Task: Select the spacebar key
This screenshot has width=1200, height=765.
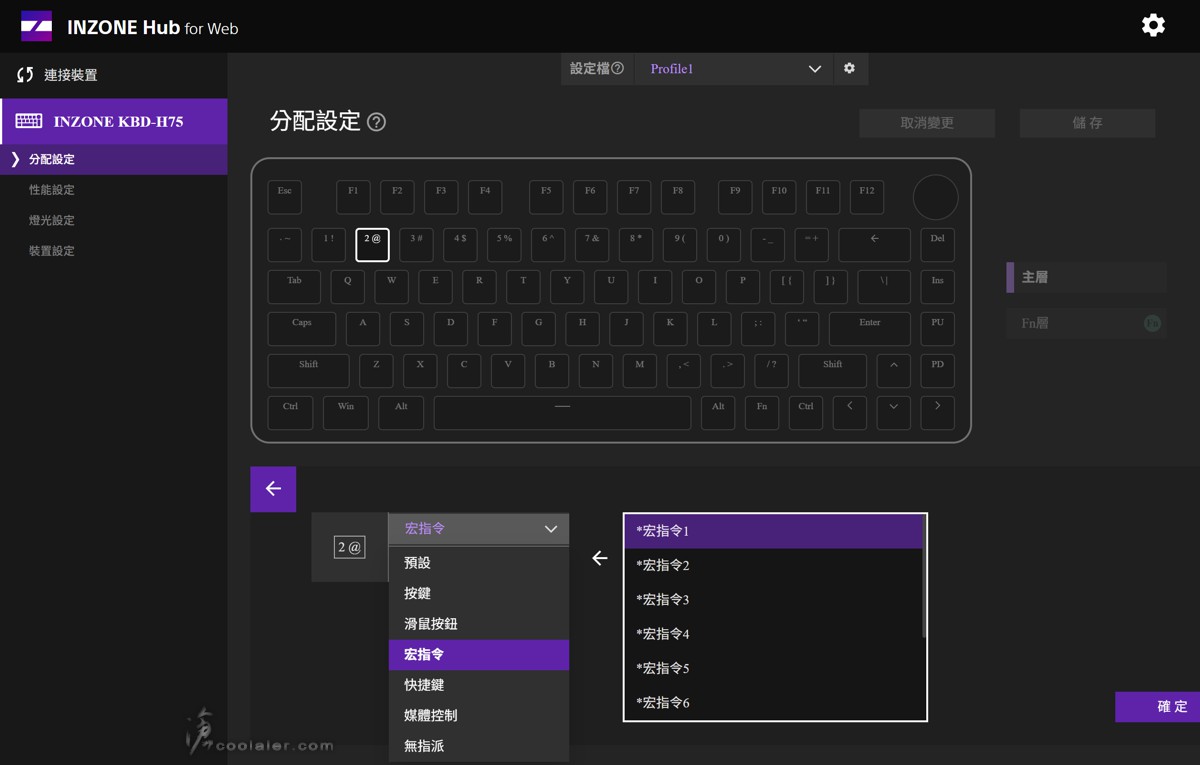Action: coord(562,412)
